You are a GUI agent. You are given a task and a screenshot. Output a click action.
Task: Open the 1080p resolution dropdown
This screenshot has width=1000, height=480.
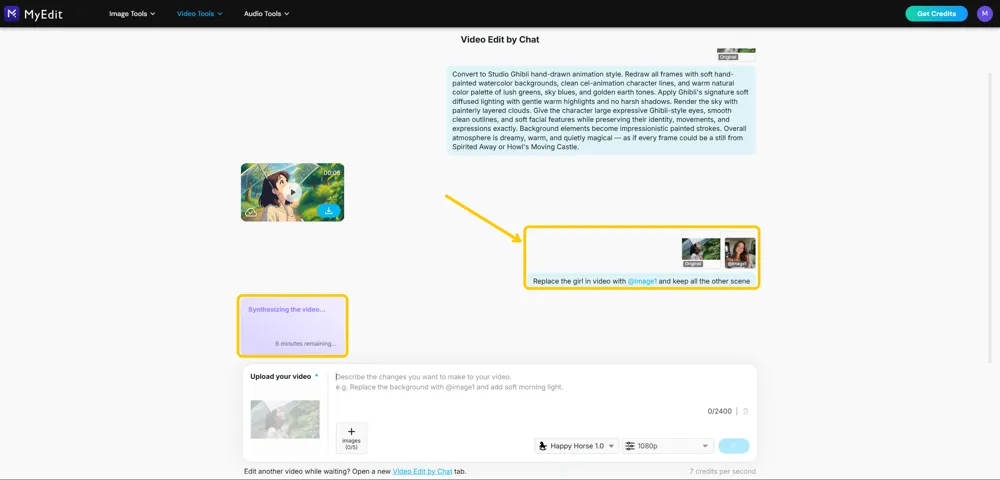[668, 446]
